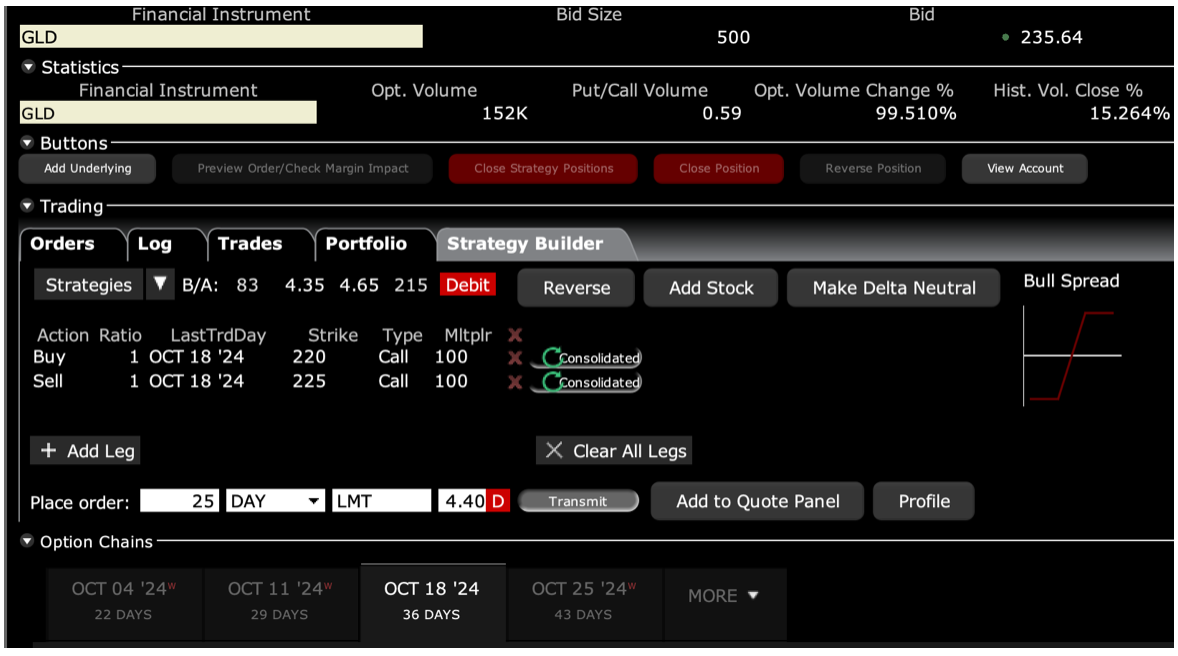Click Hist. Vol. Close value 15.264%
The width and height of the screenshot is (1178, 656).
click(x=1129, y=113)
